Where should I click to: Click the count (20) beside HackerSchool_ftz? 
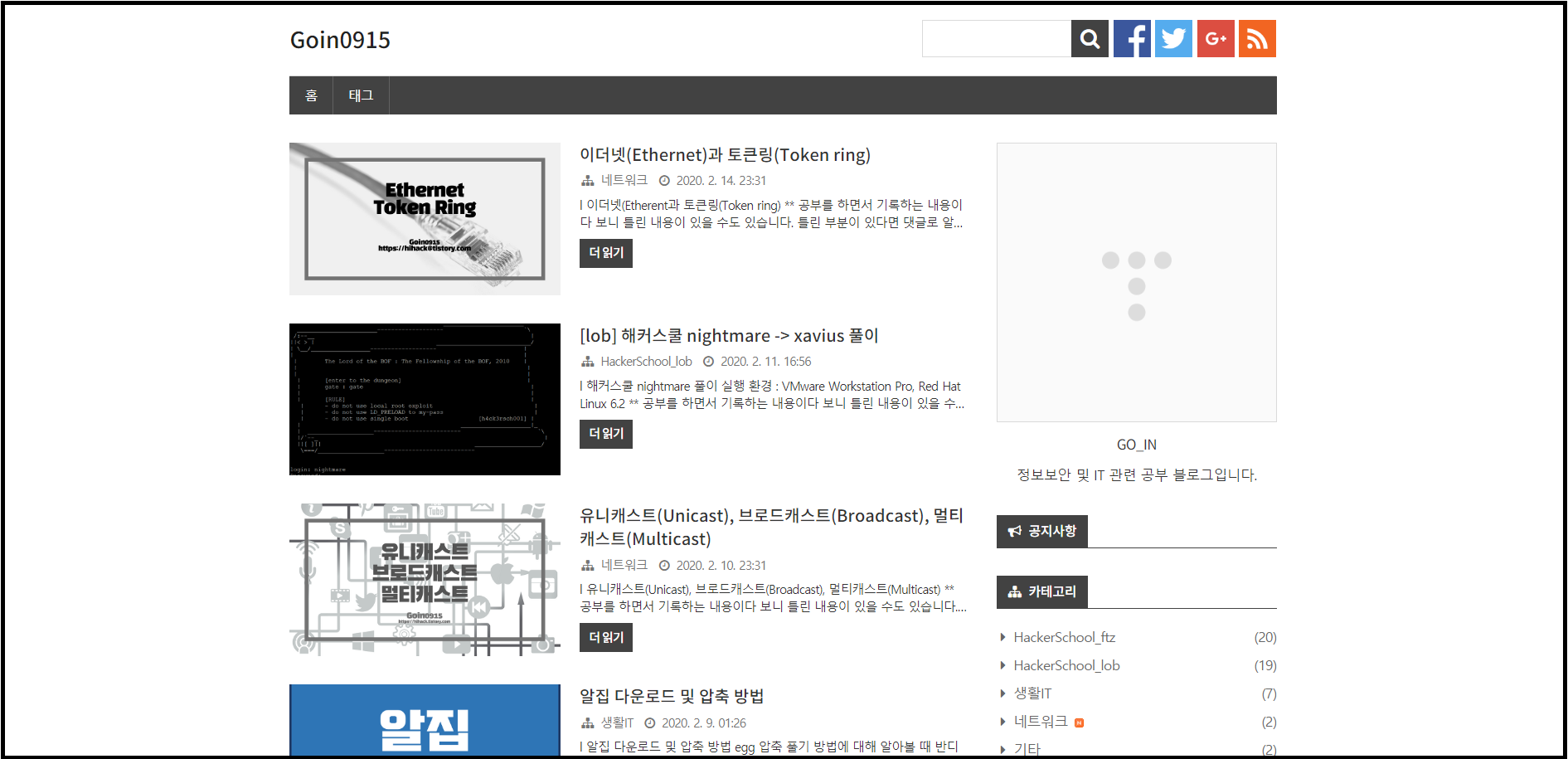point(1265,637)
